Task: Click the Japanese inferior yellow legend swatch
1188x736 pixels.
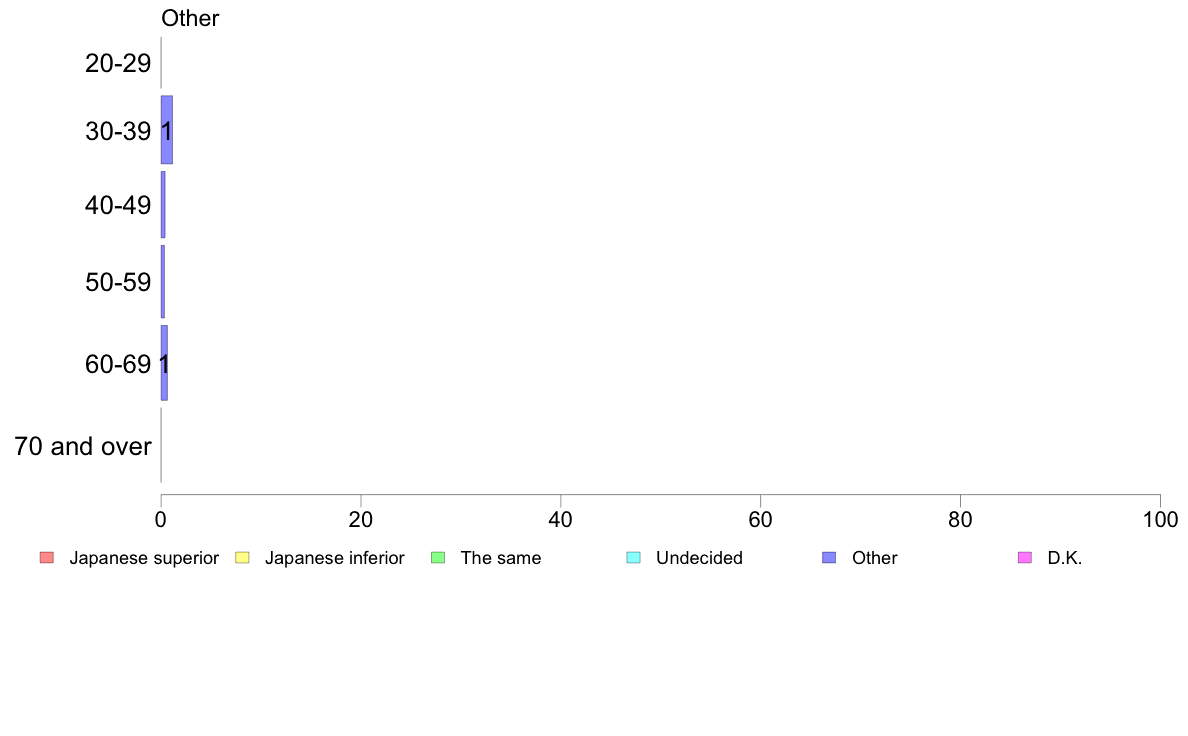Action: coord(242,558)
